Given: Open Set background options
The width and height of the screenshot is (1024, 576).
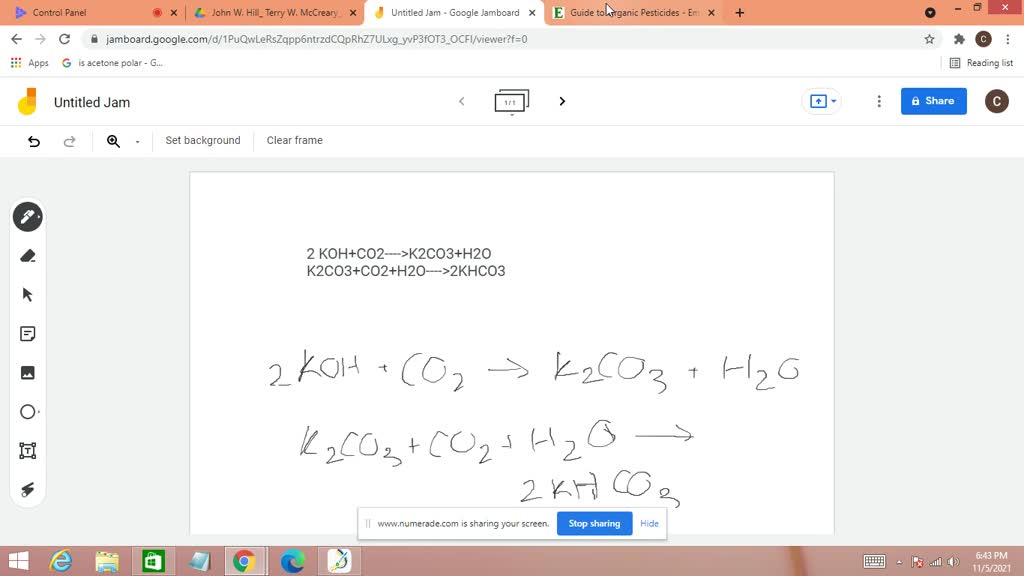Looking at the screenshot, I should pyautogui.click(x=202, y=140).
